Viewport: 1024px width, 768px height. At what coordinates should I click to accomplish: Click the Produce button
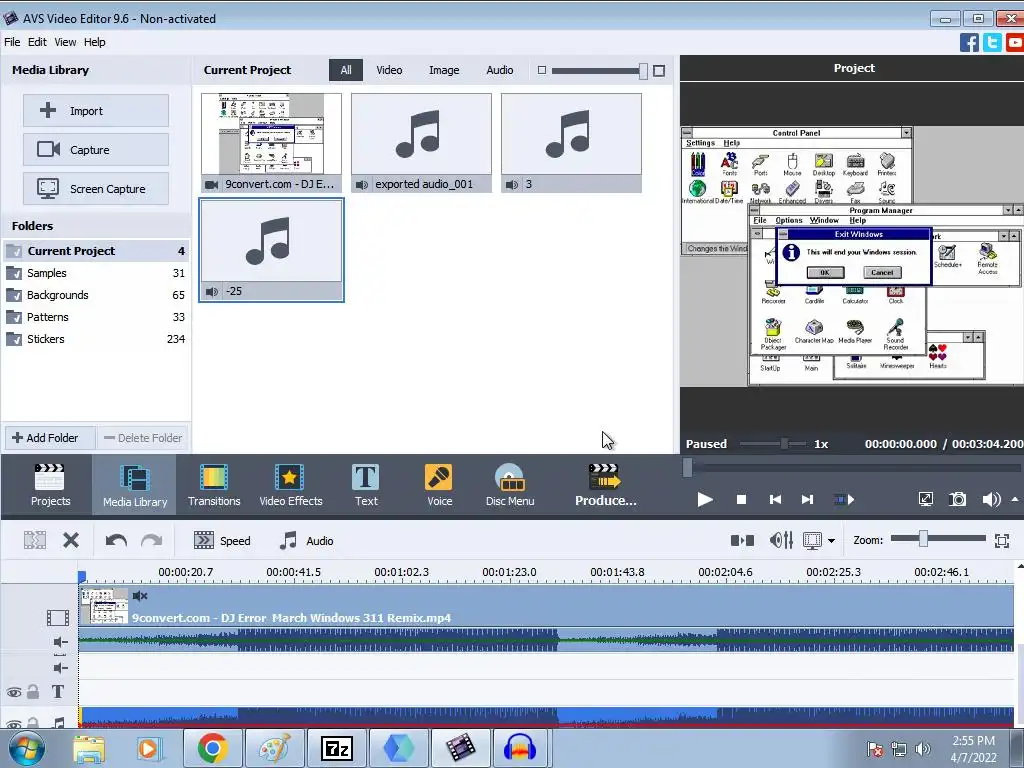click(x=605, y=485)
